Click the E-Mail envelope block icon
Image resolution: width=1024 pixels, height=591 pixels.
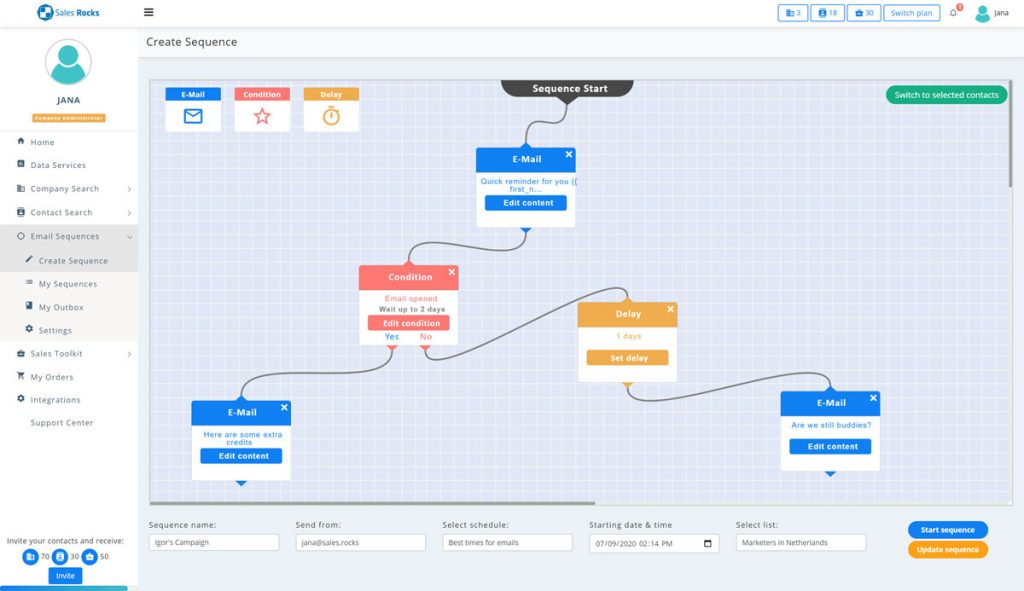(193, 116)
